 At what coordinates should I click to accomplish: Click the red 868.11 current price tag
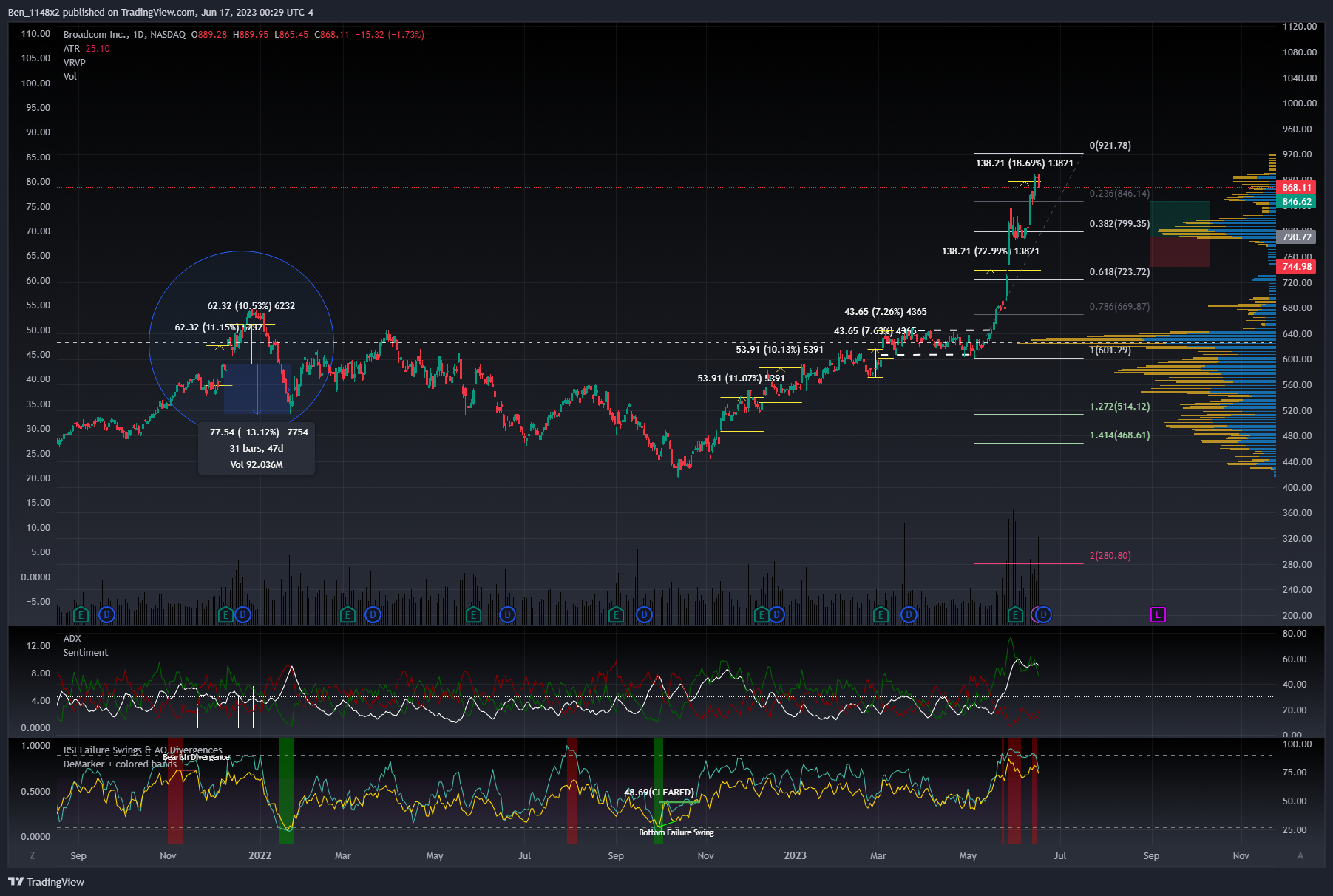pos(1297,188)
